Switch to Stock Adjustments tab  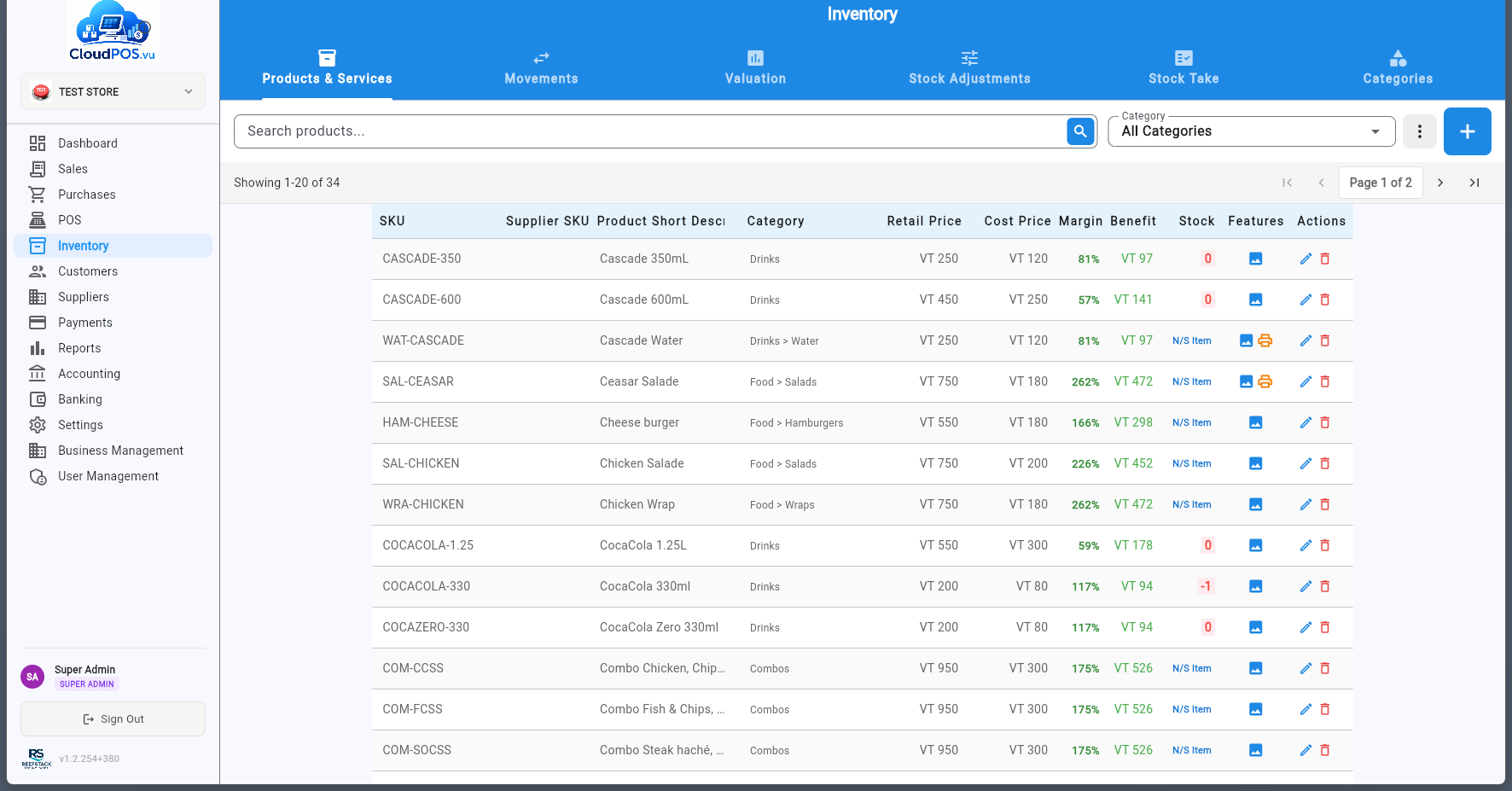[969, 68]
